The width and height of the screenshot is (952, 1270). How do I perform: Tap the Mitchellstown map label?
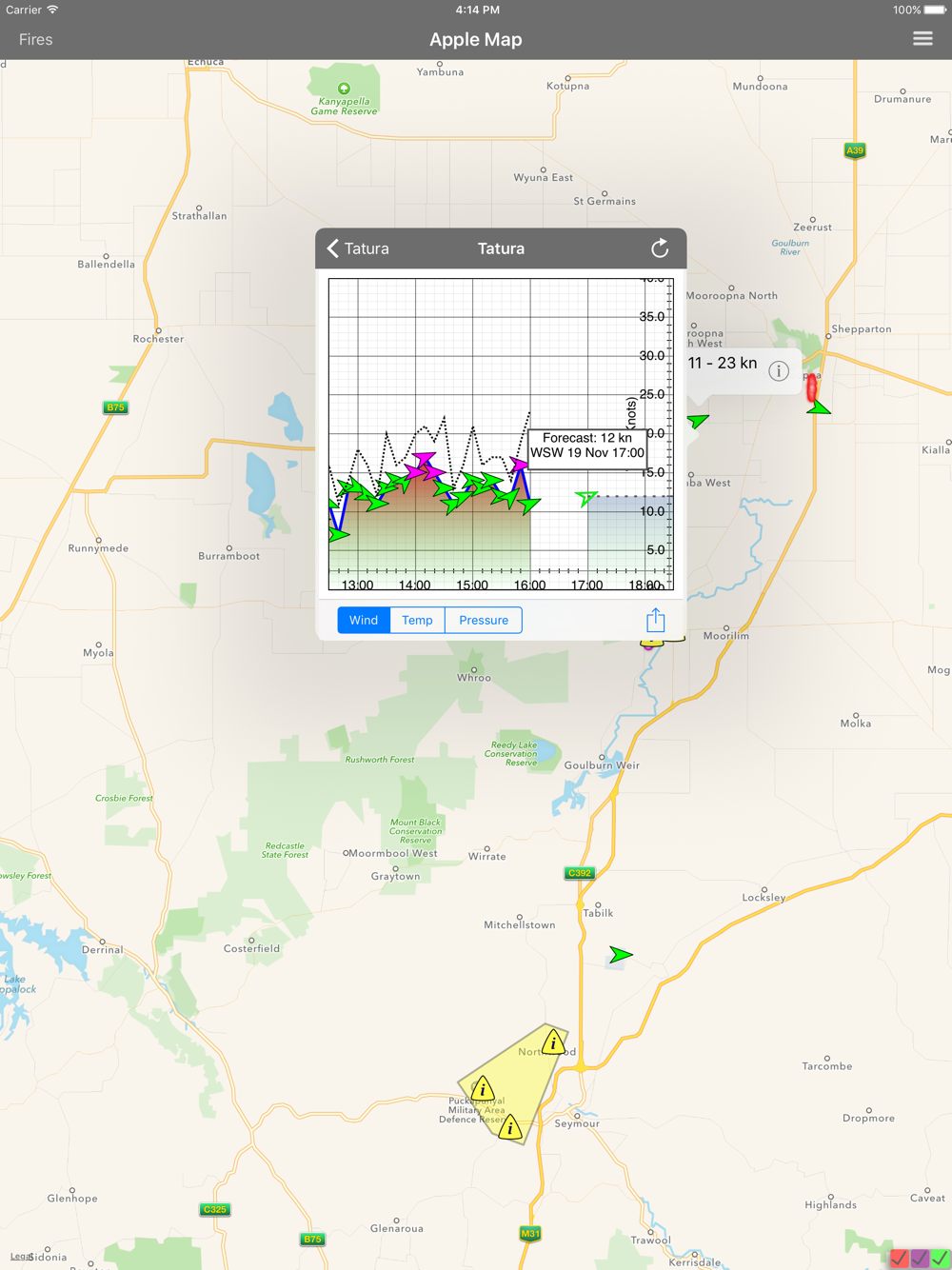click(520, 925)
